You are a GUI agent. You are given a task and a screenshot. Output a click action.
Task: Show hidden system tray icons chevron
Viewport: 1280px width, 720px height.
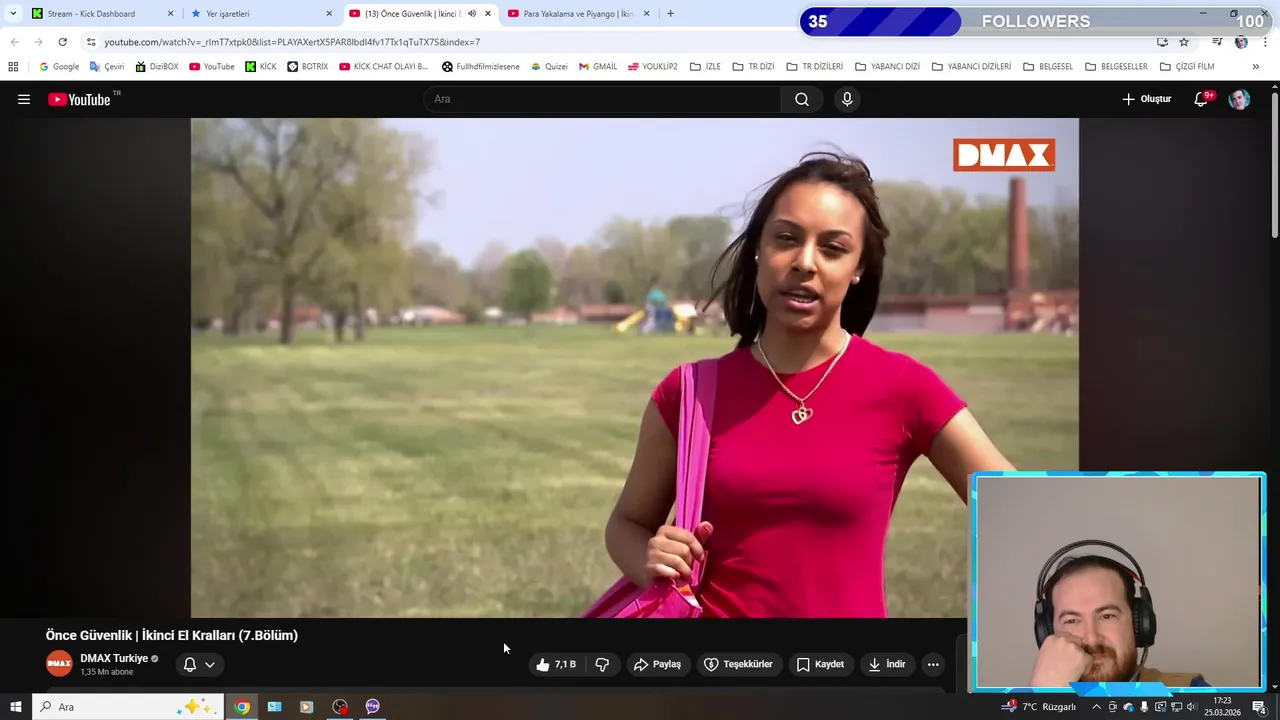(1096, 707)
